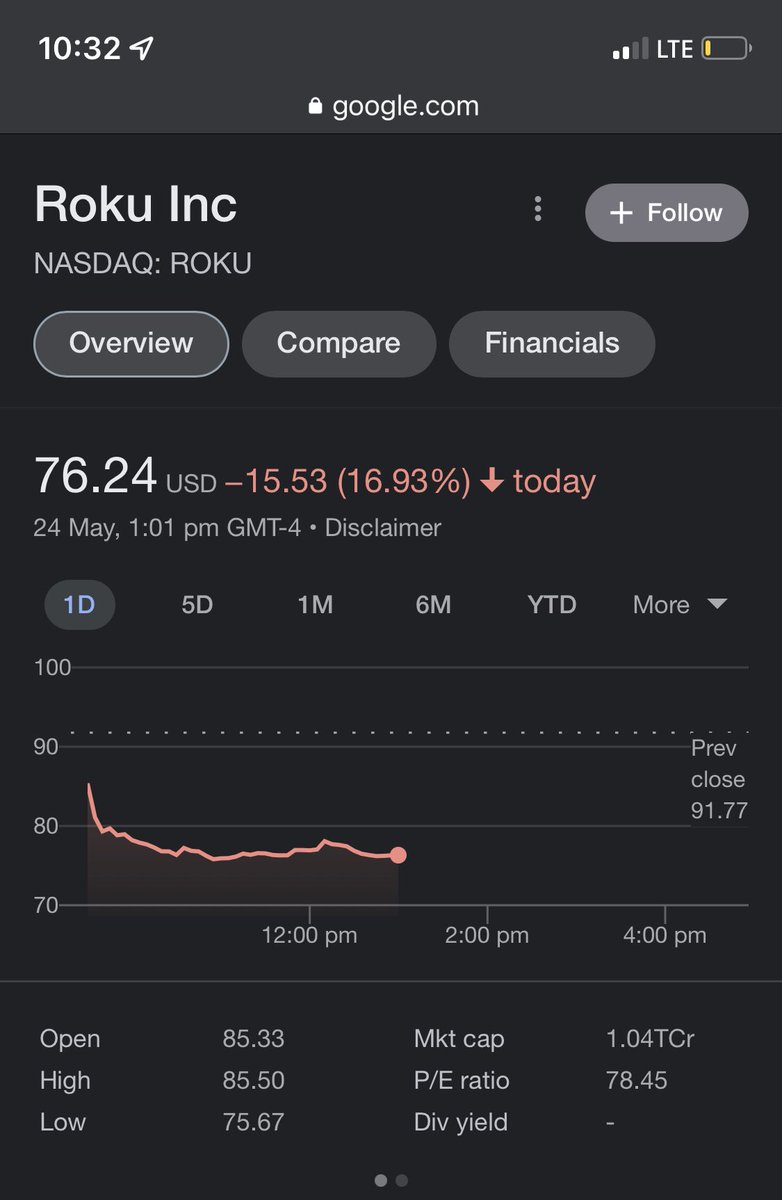
Task: Tap the Roku Inc title
Action: point(136,205)
